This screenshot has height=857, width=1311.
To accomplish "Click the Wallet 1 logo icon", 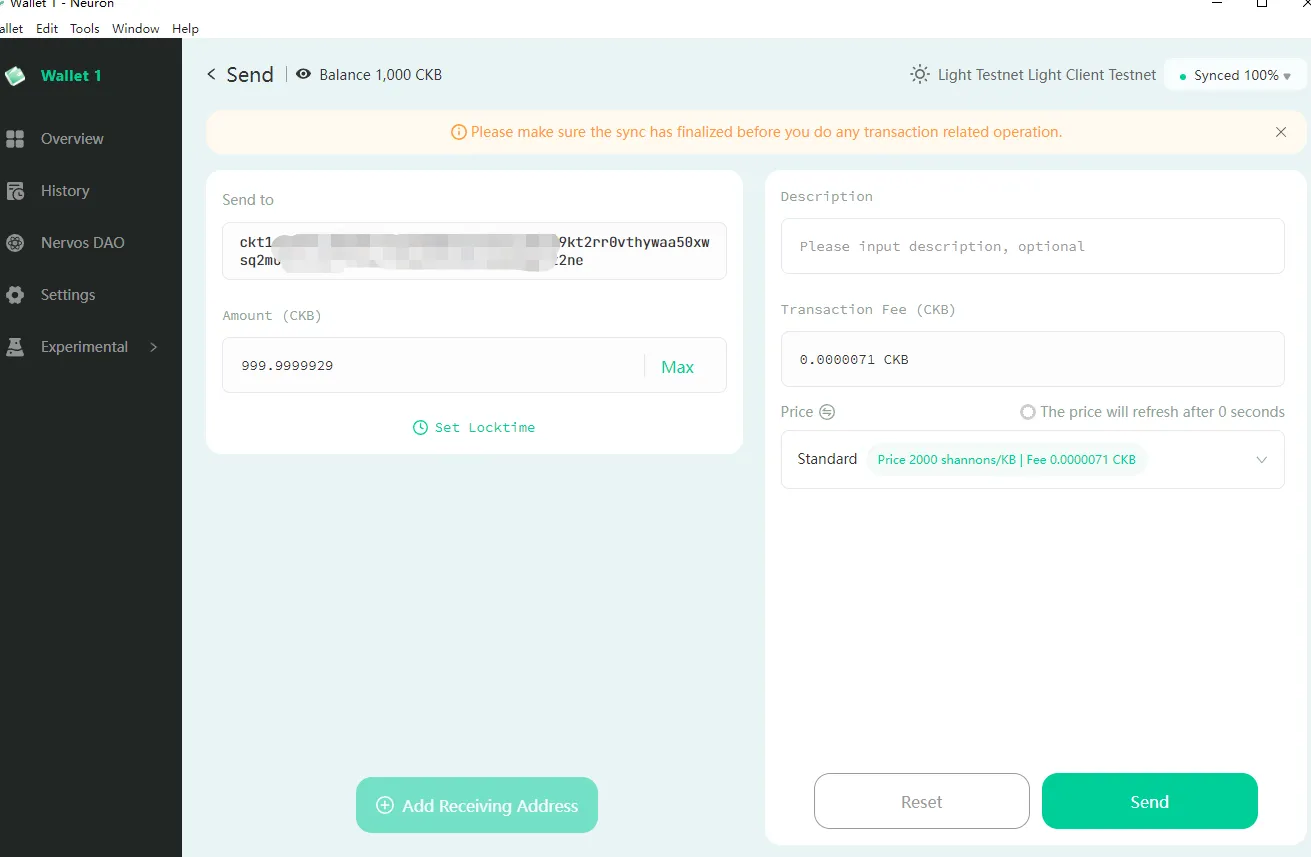I will click(x=14, y=76).
